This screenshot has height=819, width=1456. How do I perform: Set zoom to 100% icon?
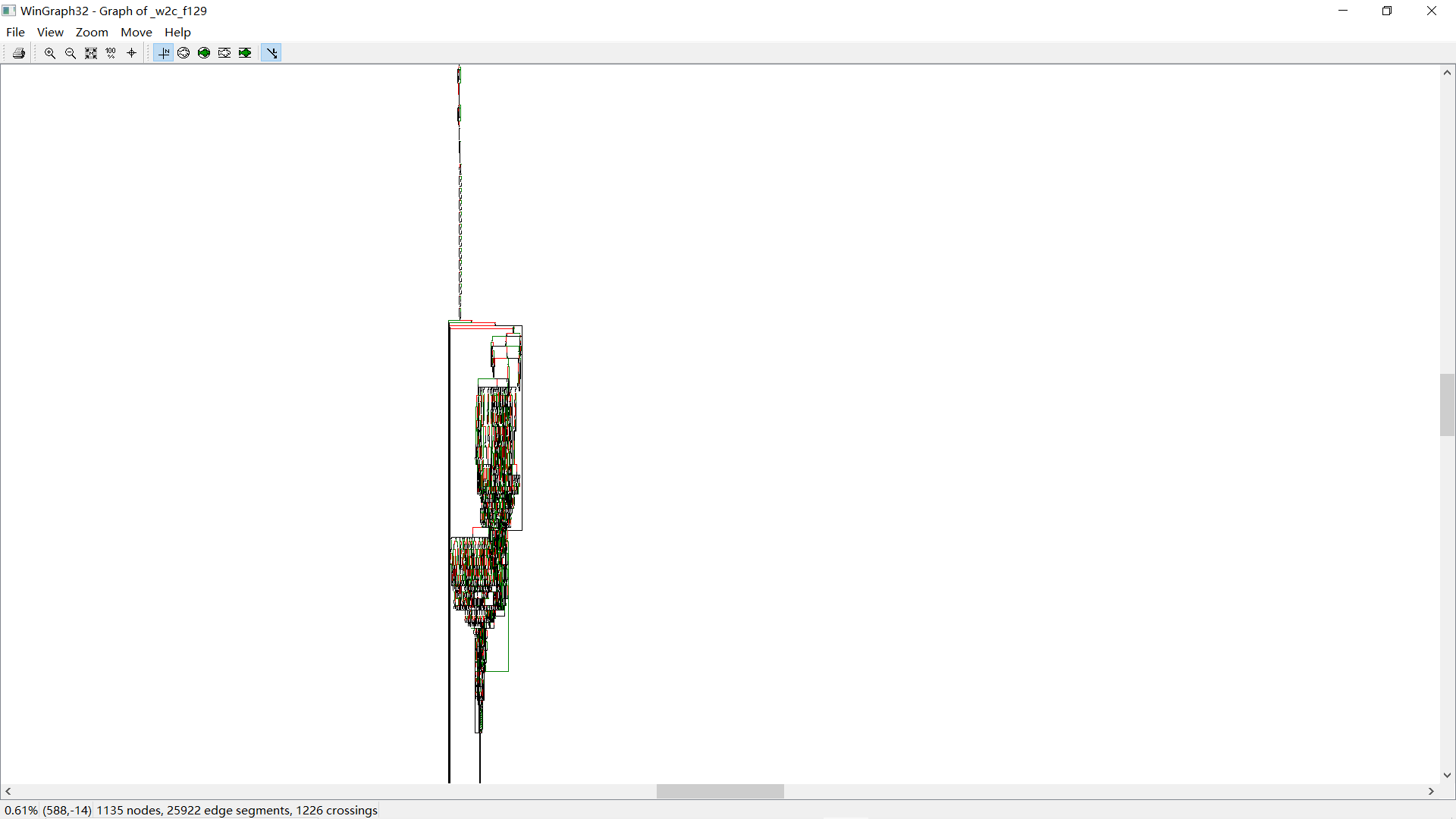tap(111, 53)
